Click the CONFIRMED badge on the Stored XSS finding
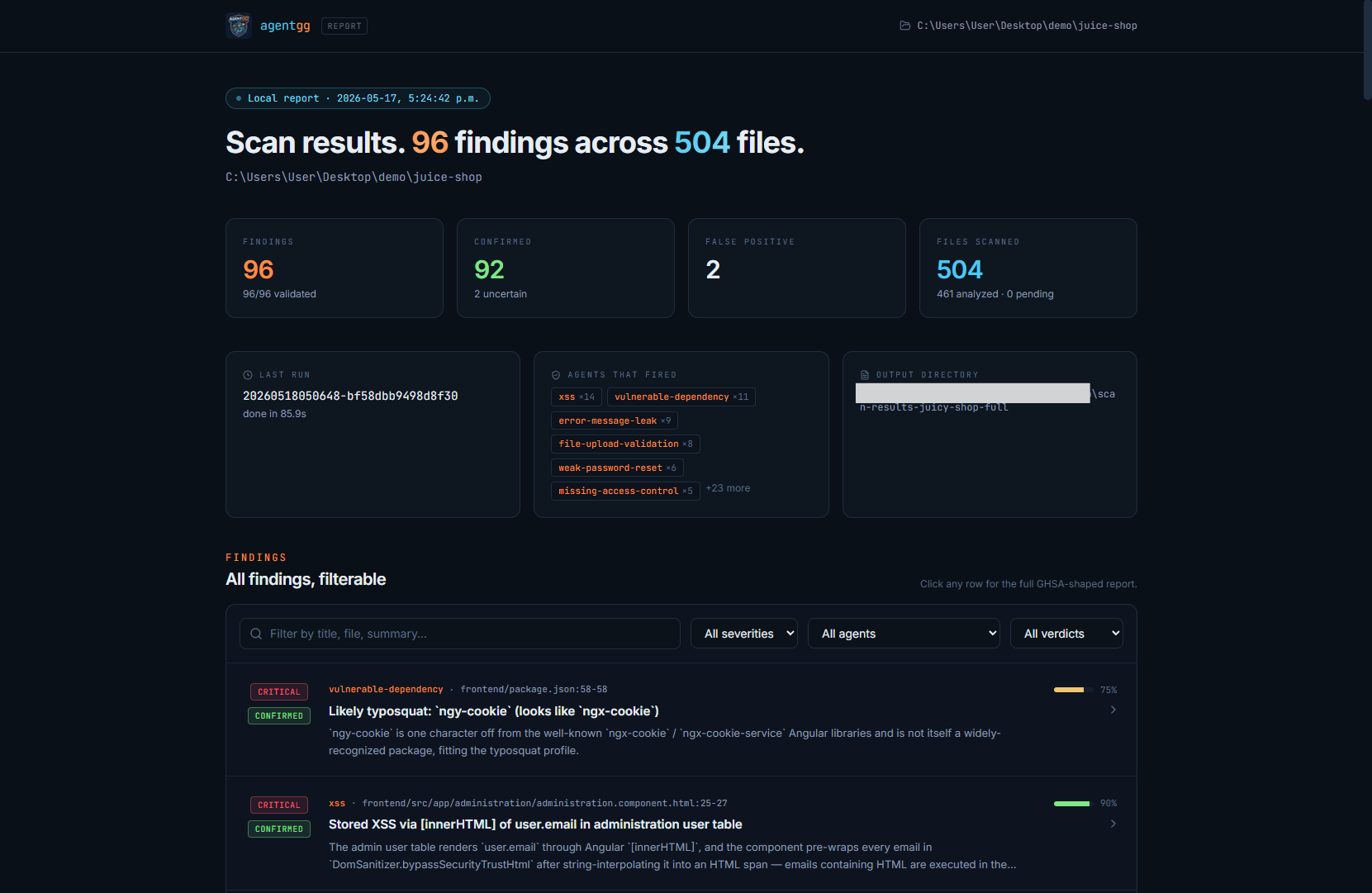Image resolution: width=1372 pixels, height=893 pixels. coord(279,829)
